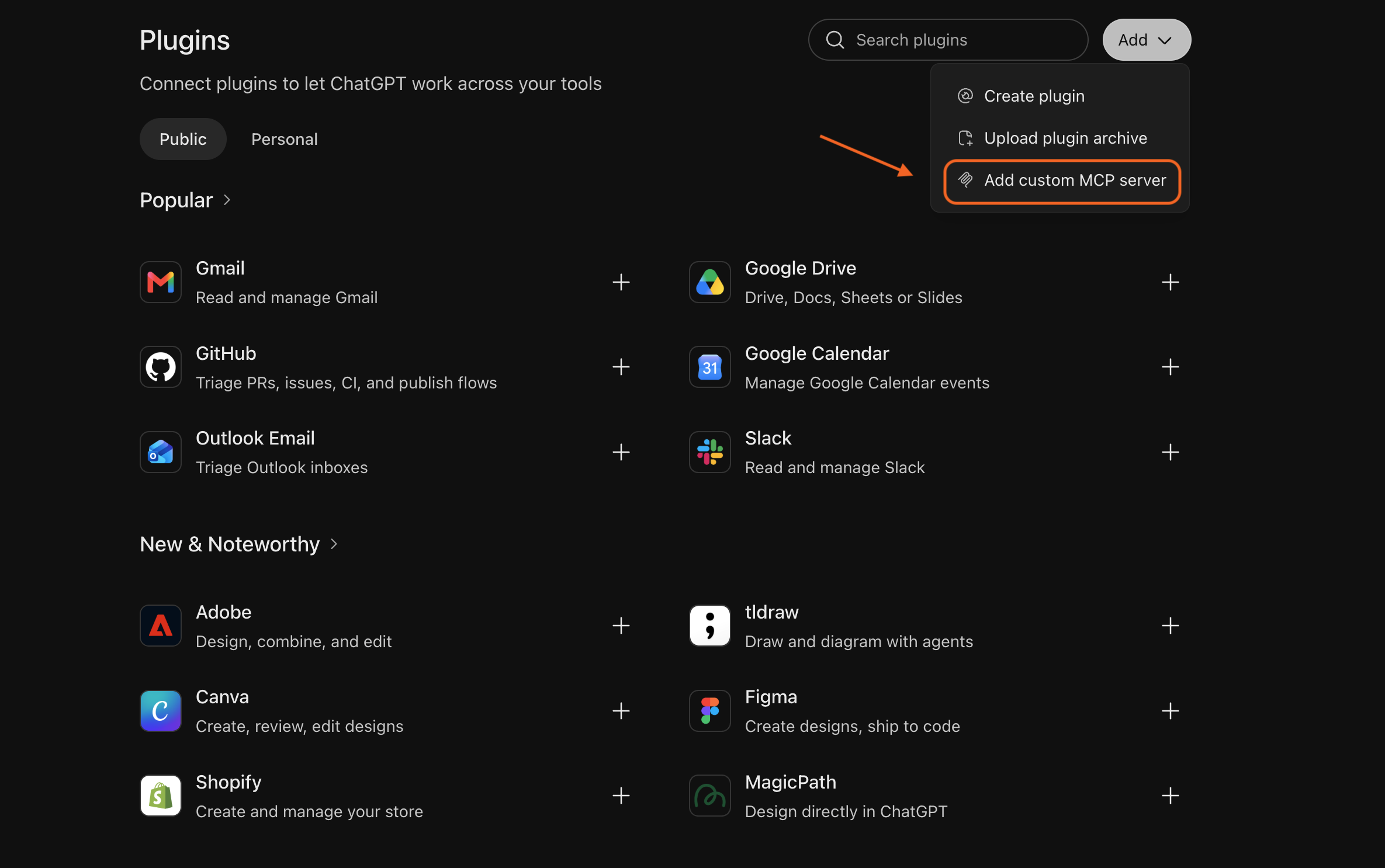This screenshot has height=868, width=1385.
Task: Click the Adobe plugin icon
Action: pos(161,626)
